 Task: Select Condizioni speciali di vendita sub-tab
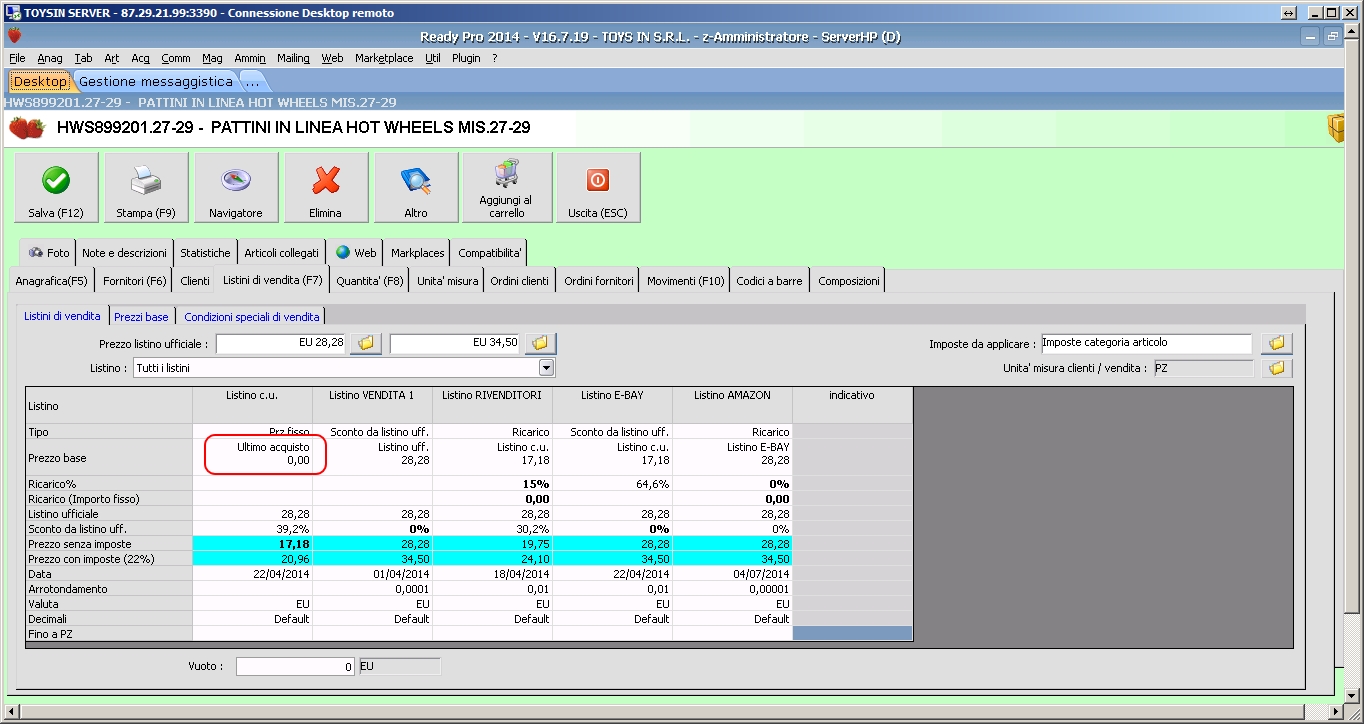252,317
